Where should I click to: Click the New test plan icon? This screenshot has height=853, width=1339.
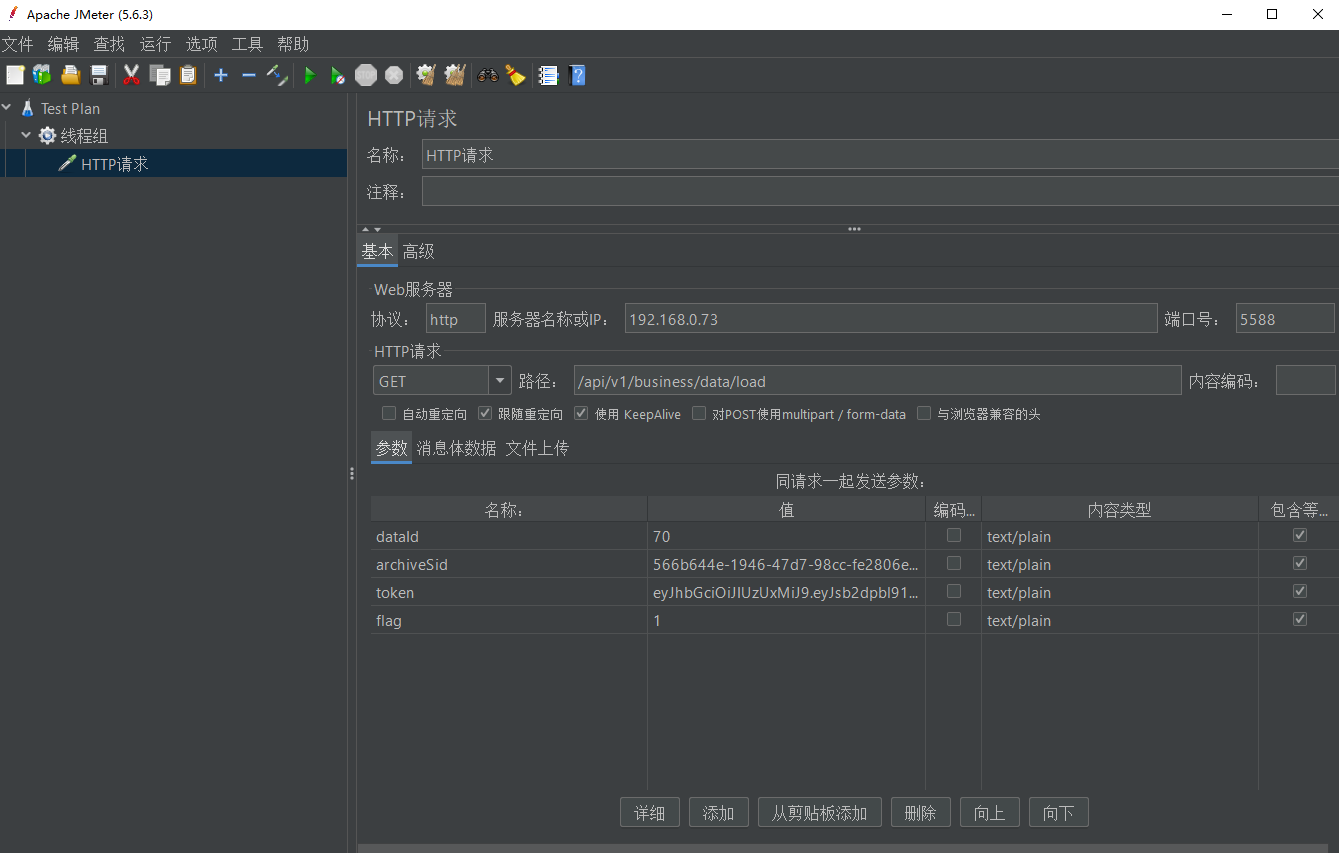coord(14,75)
